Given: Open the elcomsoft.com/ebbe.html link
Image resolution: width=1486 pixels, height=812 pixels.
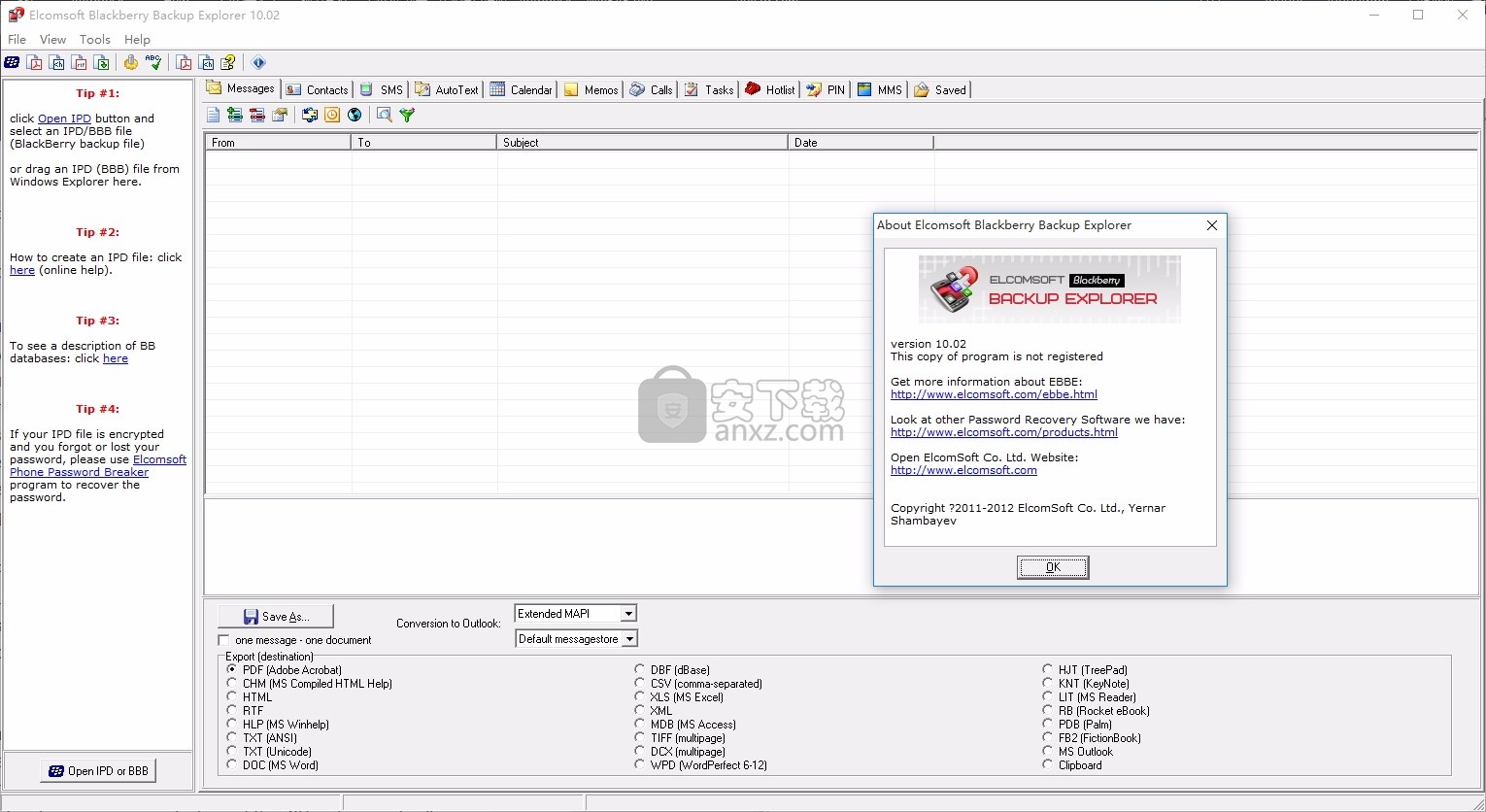Looking at the screenshot, I should tap(994, 394).
